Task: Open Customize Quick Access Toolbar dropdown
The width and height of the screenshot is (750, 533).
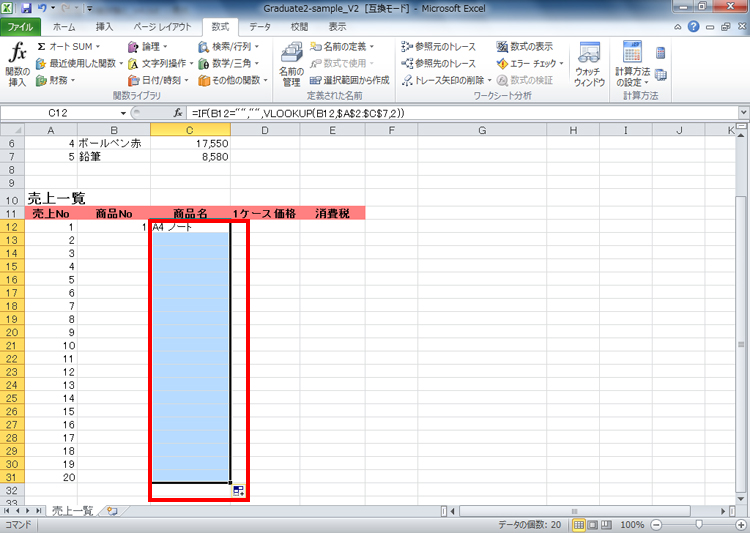Action: click(x=89, y=8)
